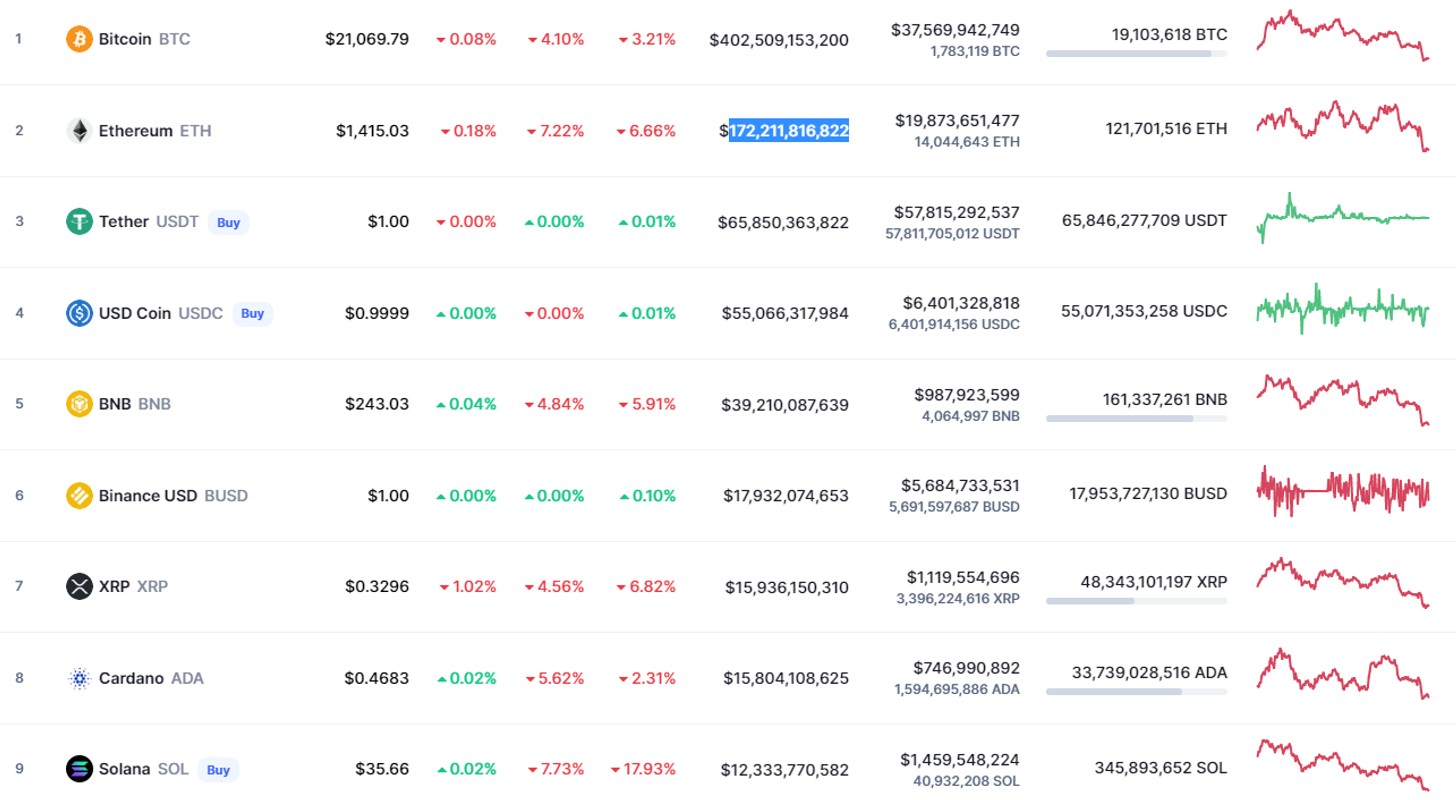Click the Buy button next to USD Coin

tap(253, 313)
